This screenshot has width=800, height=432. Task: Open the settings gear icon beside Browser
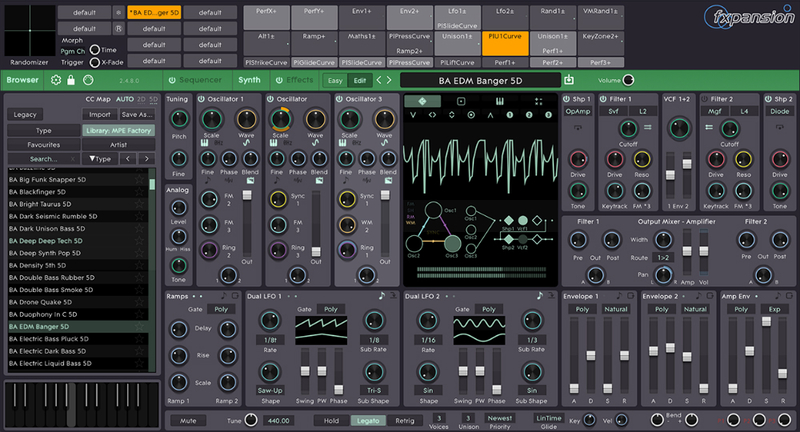(56, 80)
